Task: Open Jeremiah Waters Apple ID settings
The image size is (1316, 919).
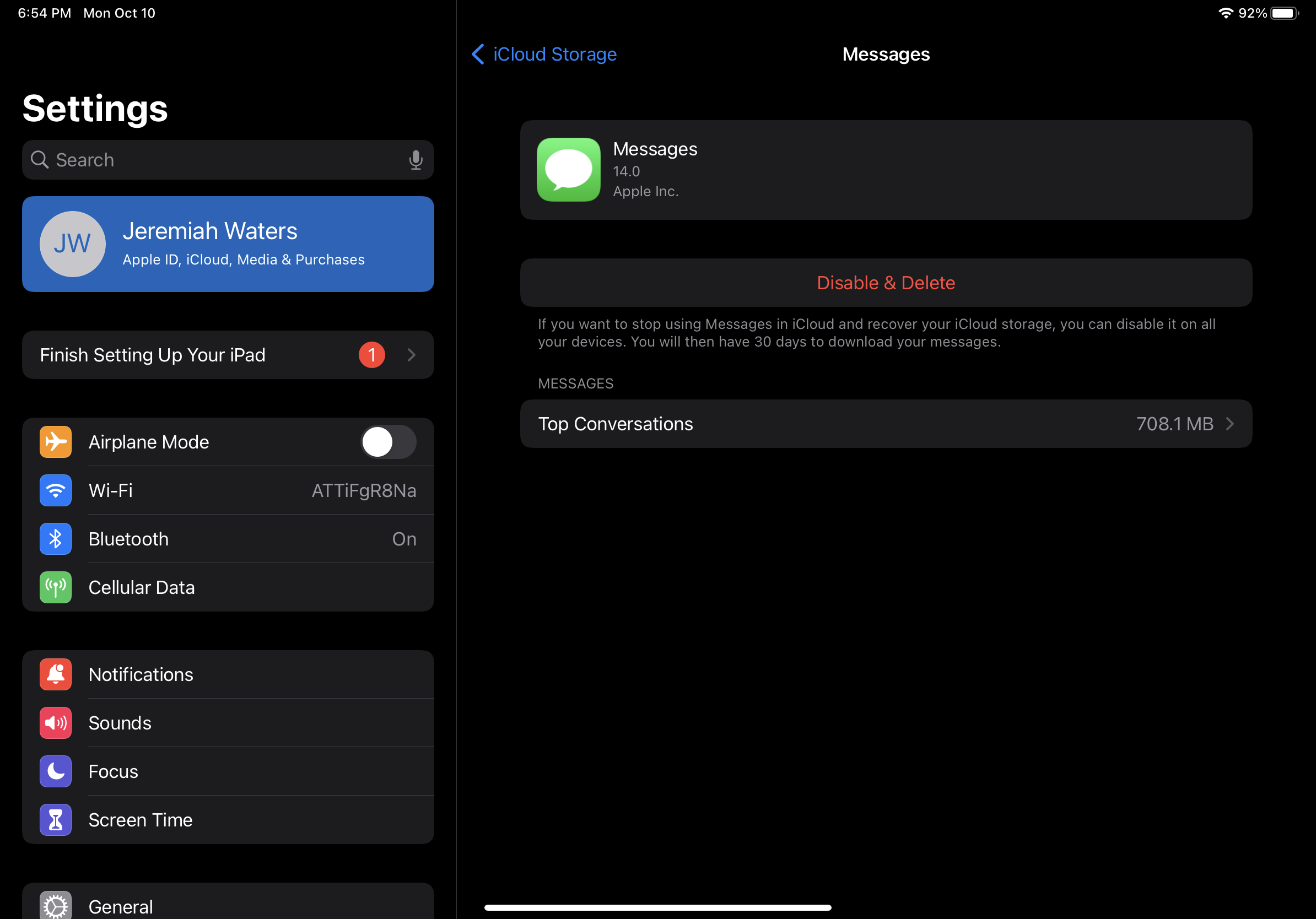Action: click(228, 244)
